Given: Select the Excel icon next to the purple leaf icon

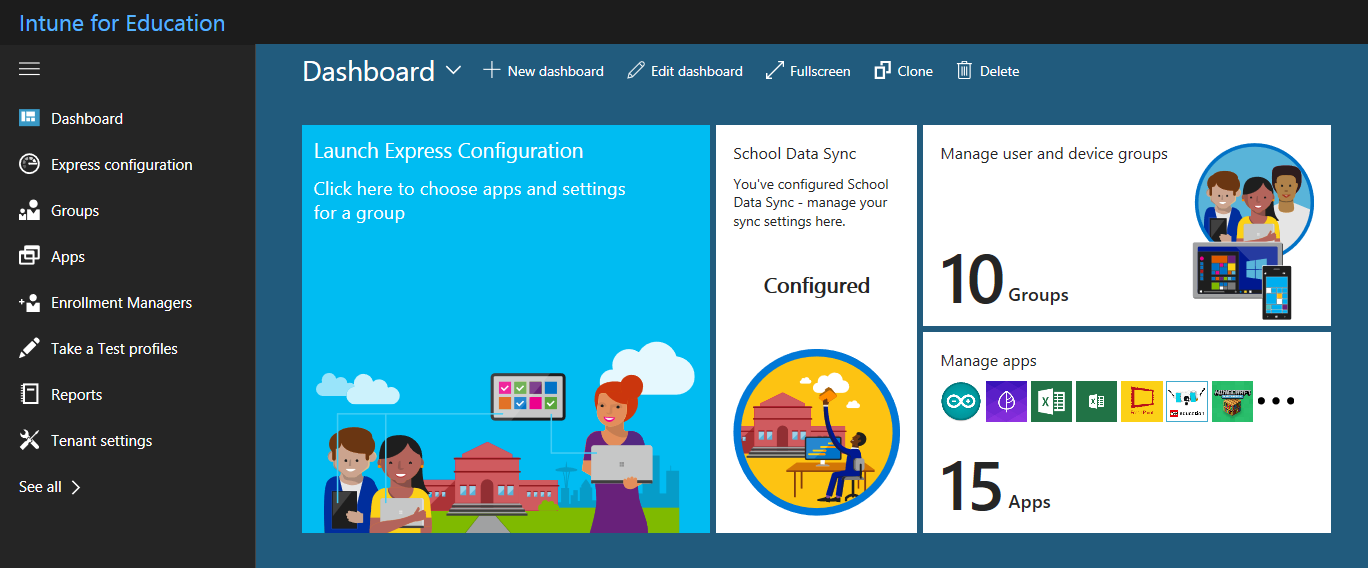Looking at the screenshot, I should point(1051,401).
